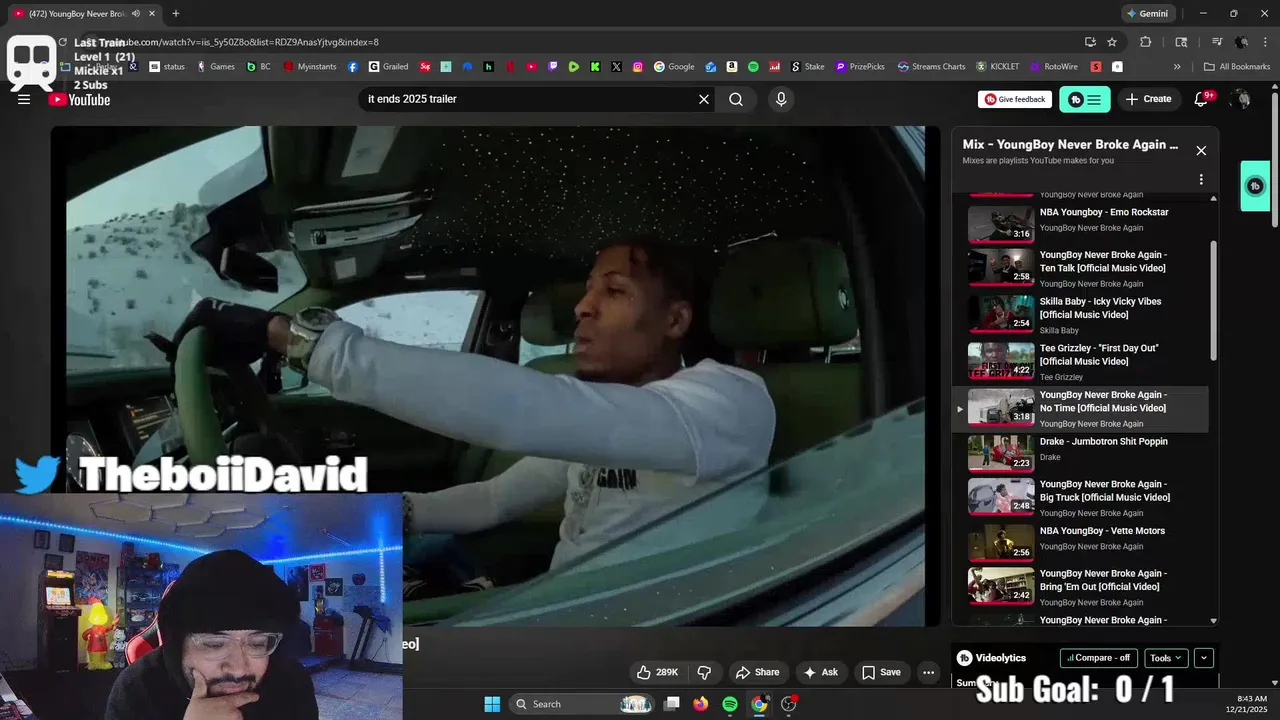Open the account avatar menu
1280x720 pixels.
[1241, 99]
